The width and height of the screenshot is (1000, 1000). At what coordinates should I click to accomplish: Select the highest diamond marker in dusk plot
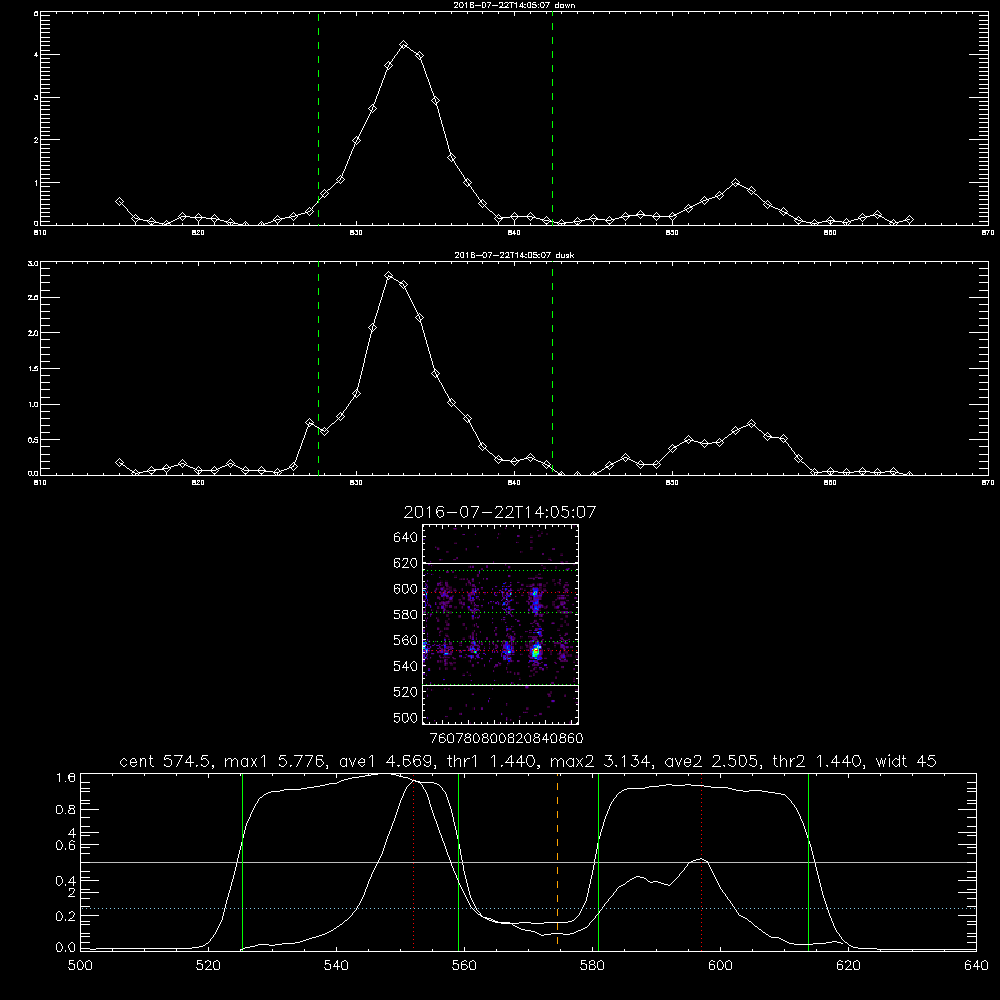click(x=389, y=276)
